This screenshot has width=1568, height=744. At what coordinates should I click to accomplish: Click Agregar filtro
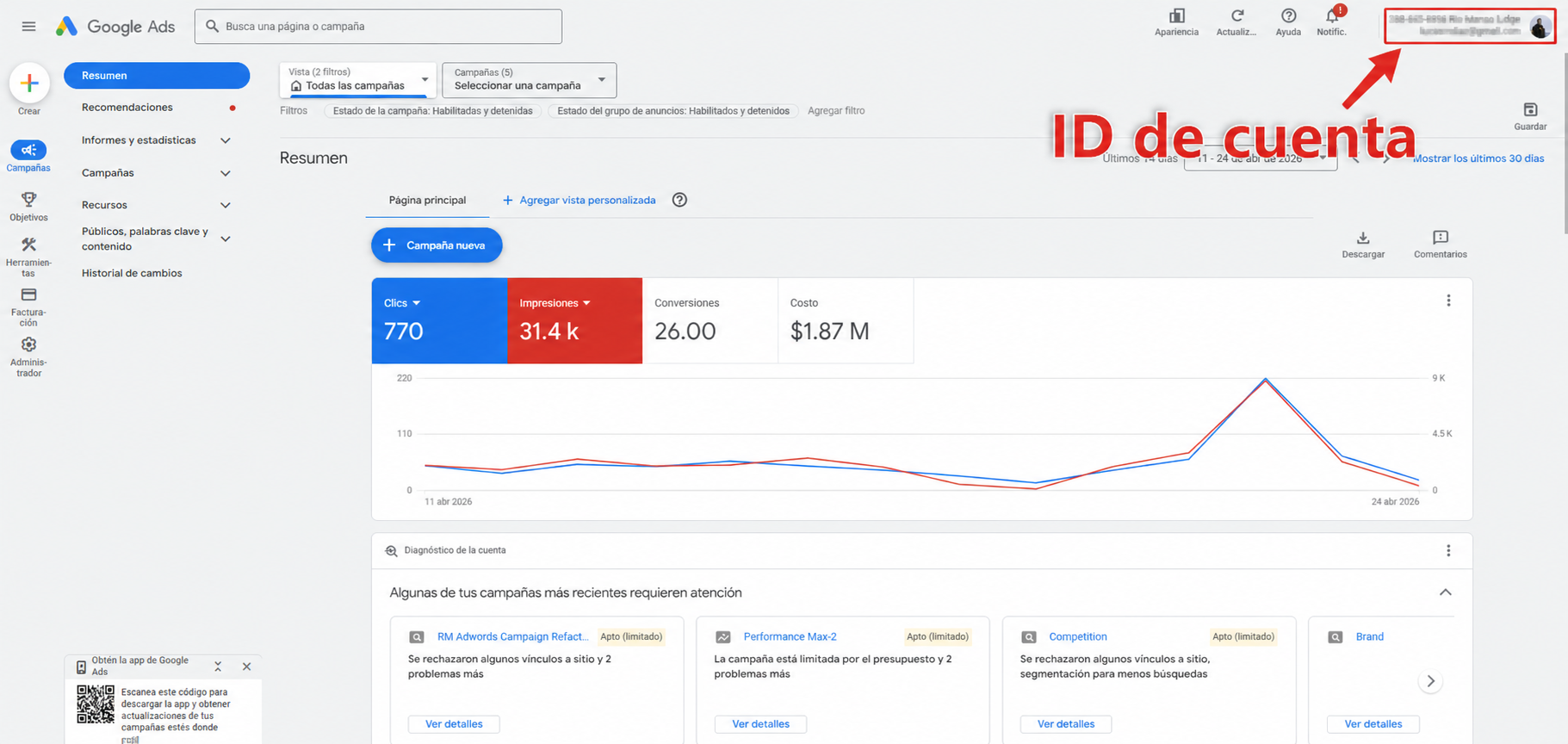pos(836,111)
